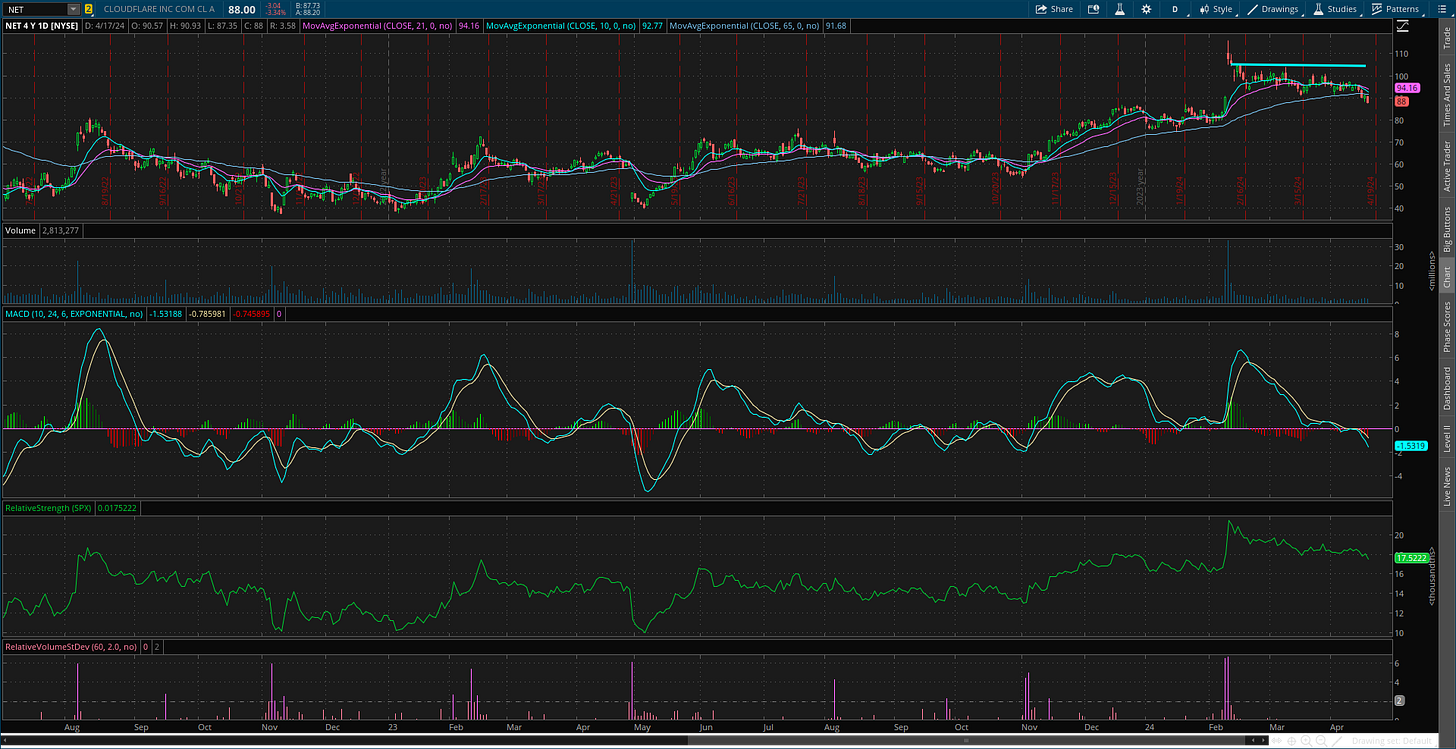The image size is (1456, 749).
Task: Click the -1.5319 MACD value bubble
Action: [1410, 445]
